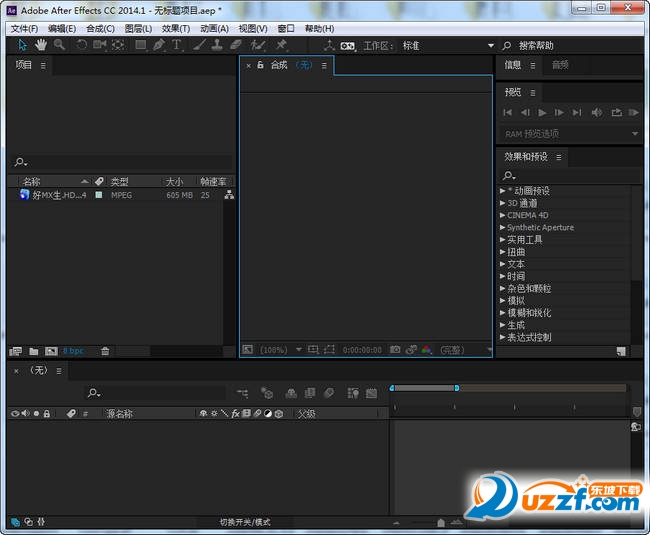This screenshot has width=650, height=535.
Task: Switch to the 音频 panel tab
Action: 560,65
